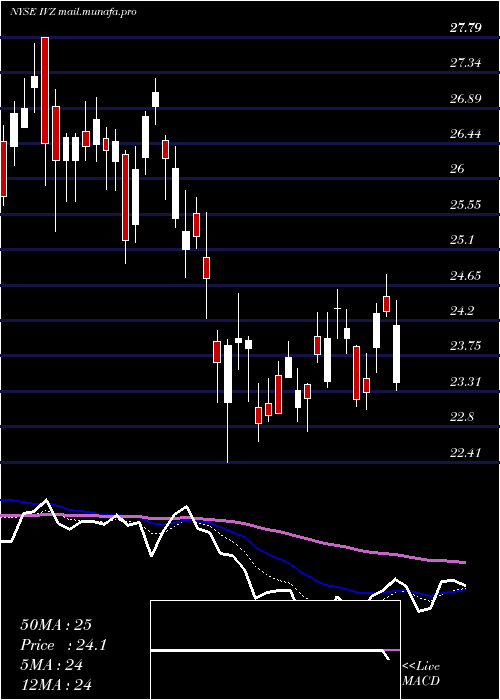Open the Live MACD inset chart box
This screenshot has width=500, height=700.
[275, 650]
